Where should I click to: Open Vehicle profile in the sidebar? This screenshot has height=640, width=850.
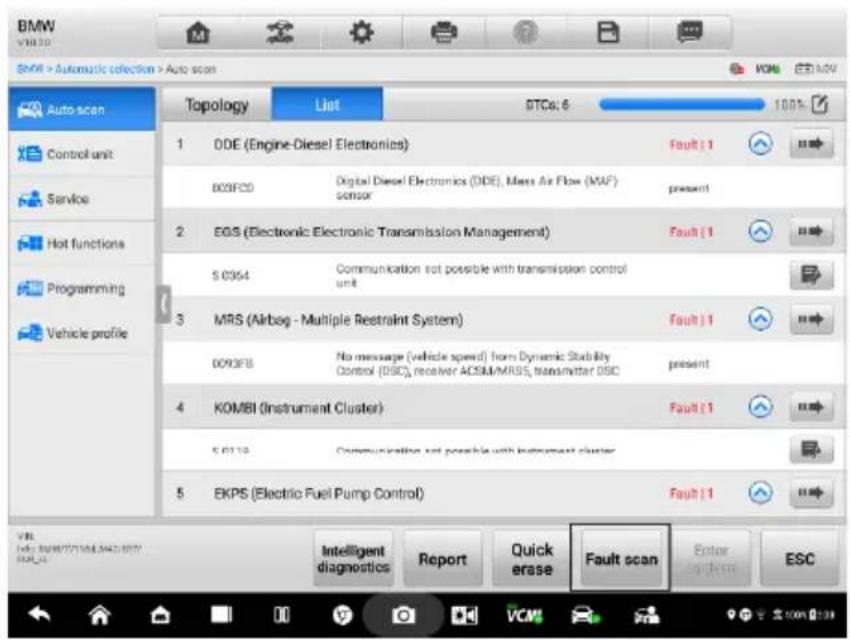click(82, 333)
